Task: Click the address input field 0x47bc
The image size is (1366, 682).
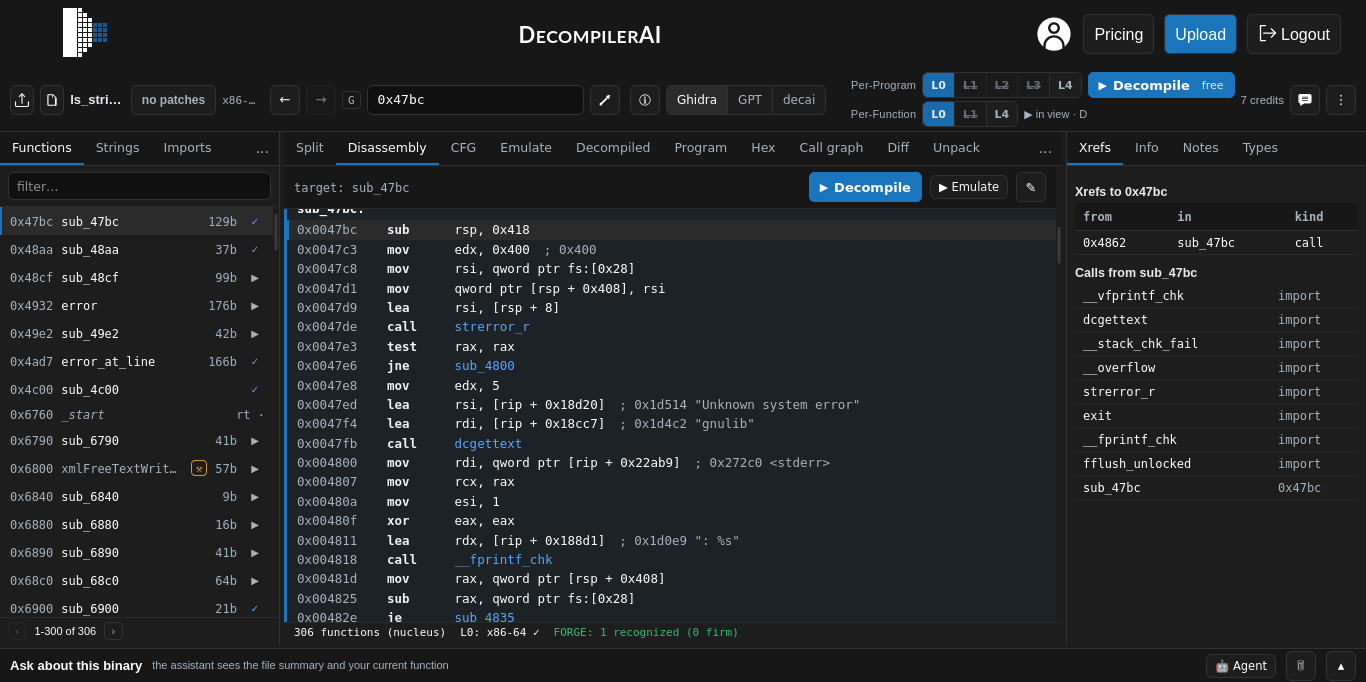Action: [x=475, y=100]
